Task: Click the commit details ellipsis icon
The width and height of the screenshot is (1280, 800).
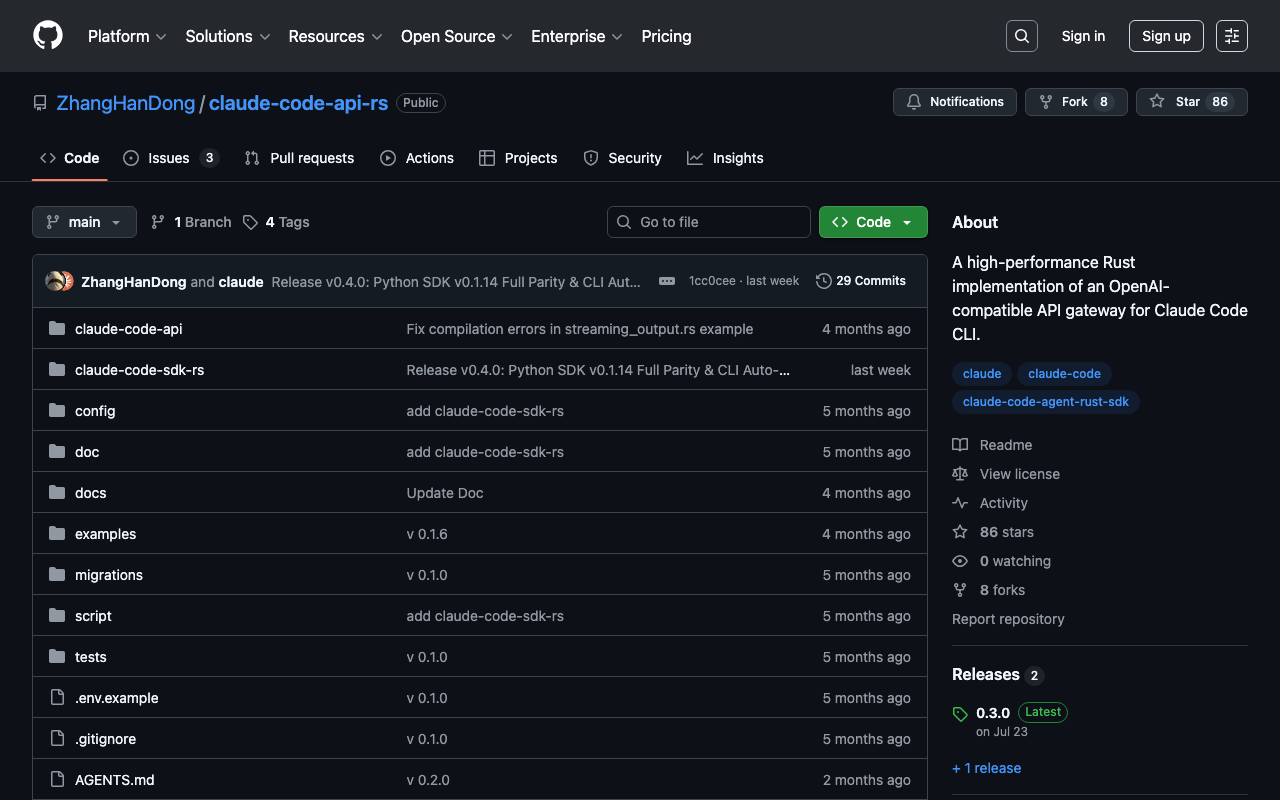Action: (667, 281)
